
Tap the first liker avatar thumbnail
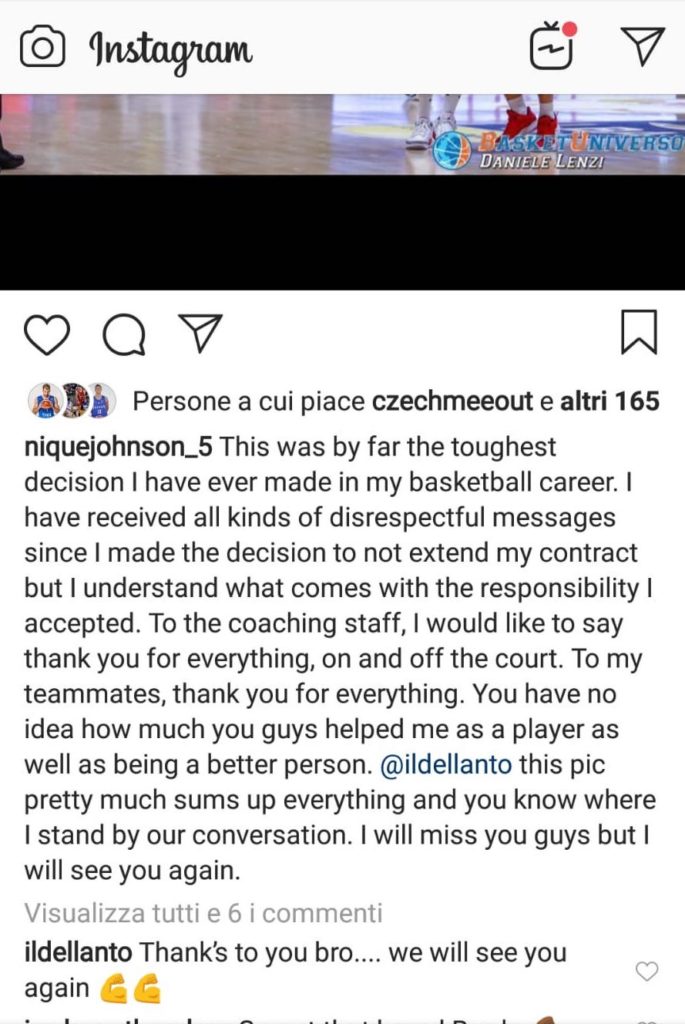pos(46,402)
